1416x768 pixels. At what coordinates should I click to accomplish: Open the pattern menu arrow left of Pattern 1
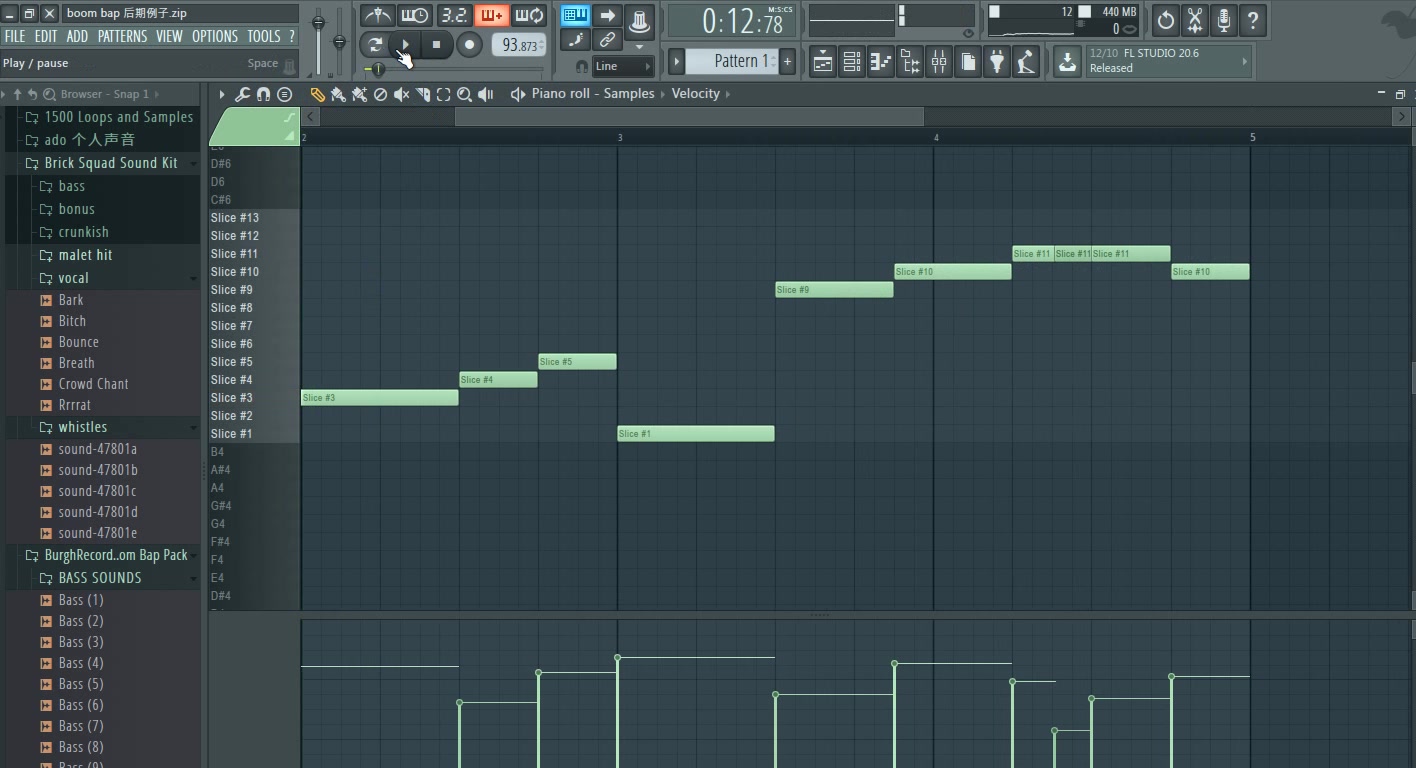point(677,61)
